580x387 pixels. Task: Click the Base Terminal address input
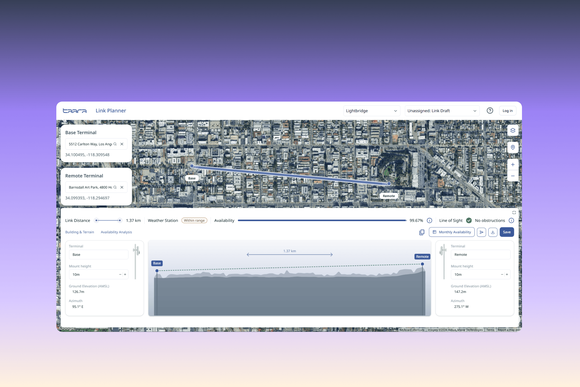(96, 144)
